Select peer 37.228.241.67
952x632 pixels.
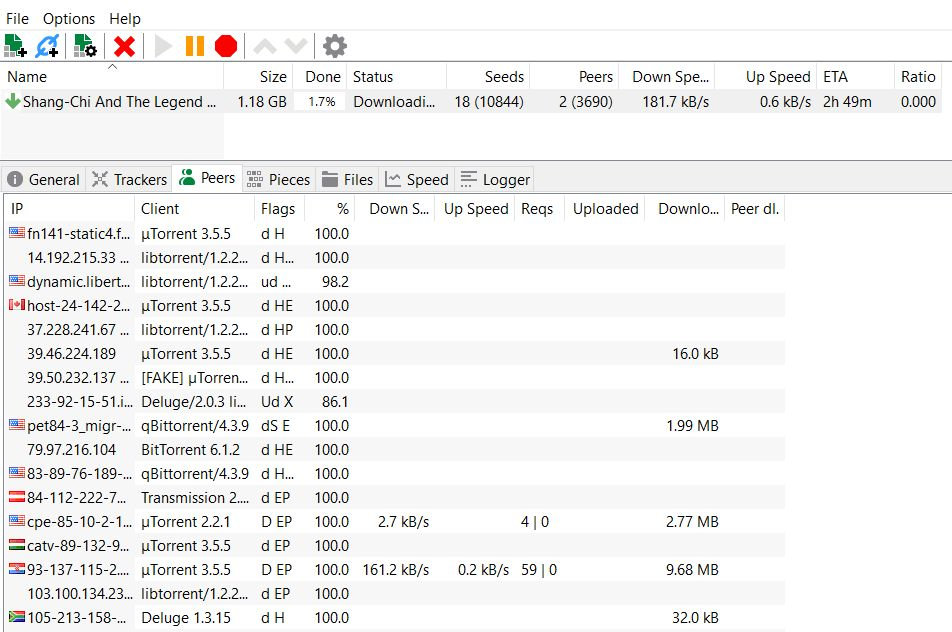pos(395,330)
